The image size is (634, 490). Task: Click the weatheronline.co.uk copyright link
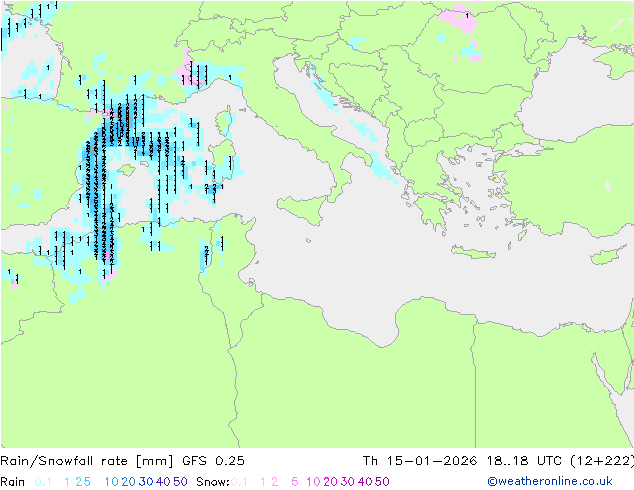coord(549,481)
